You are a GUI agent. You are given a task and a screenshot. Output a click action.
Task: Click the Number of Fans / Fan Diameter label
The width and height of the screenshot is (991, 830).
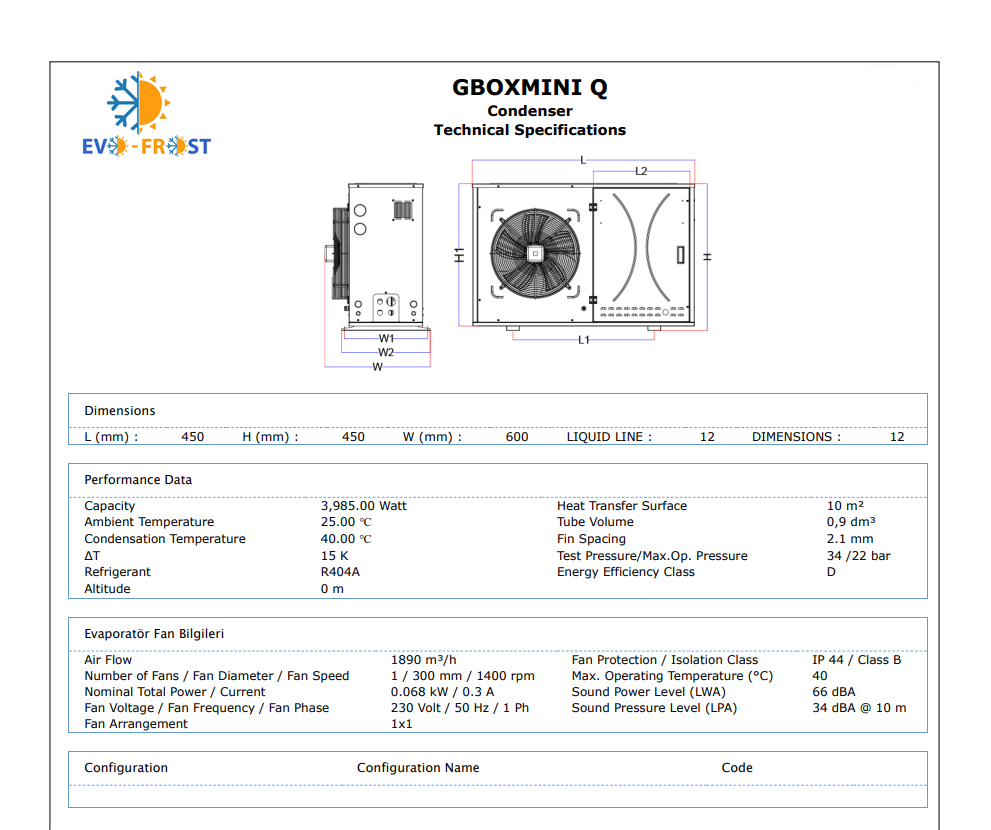217,676
